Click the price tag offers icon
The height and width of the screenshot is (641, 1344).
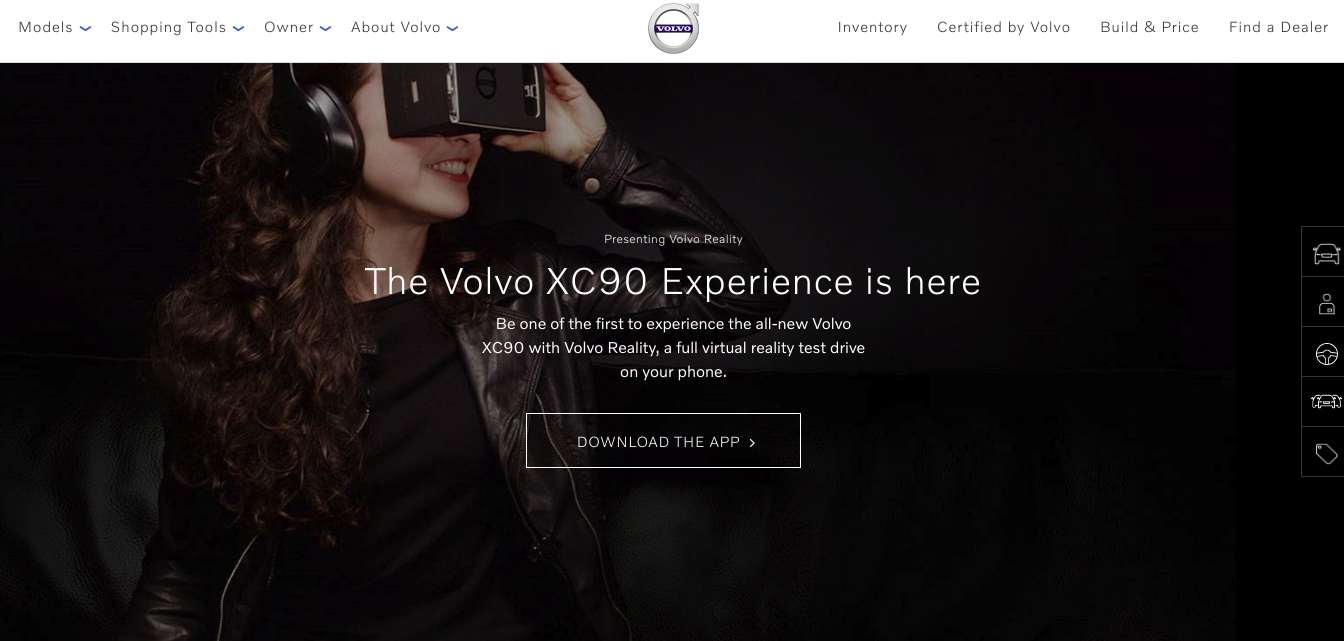coord(1325,453)
